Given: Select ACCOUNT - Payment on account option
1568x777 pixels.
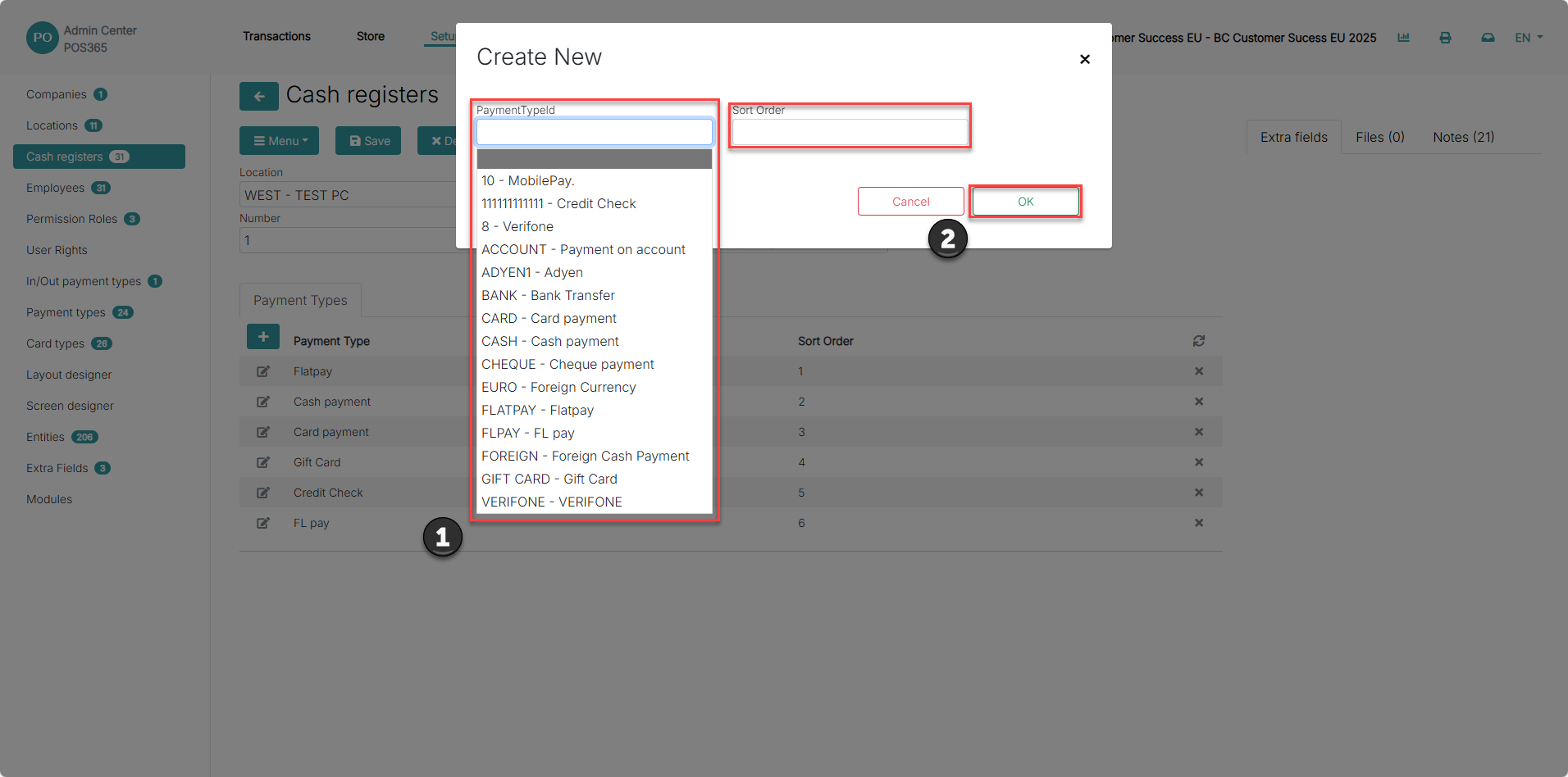Looking at the screenshot, I should tap(595, 249).
